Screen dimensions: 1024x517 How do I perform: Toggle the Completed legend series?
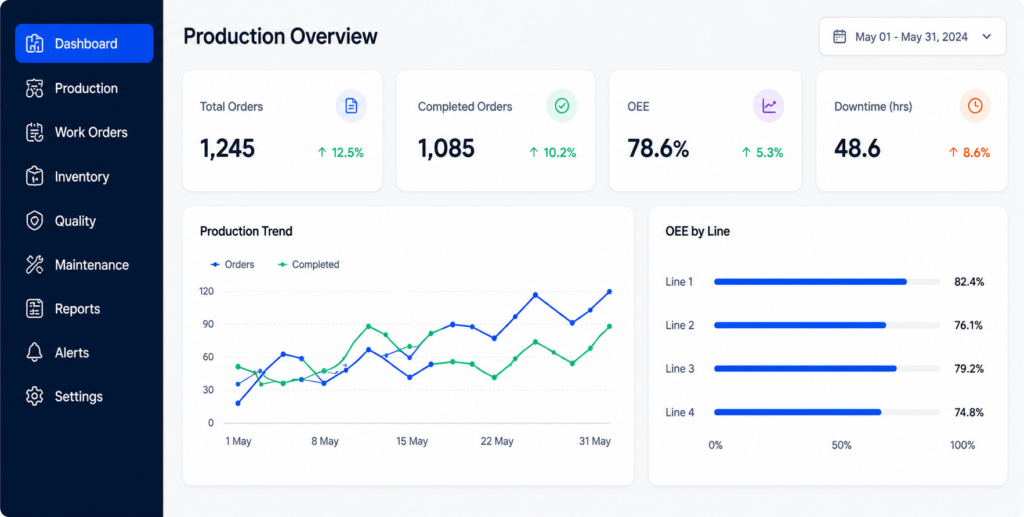pyautogui.click(x=309, y=264)
